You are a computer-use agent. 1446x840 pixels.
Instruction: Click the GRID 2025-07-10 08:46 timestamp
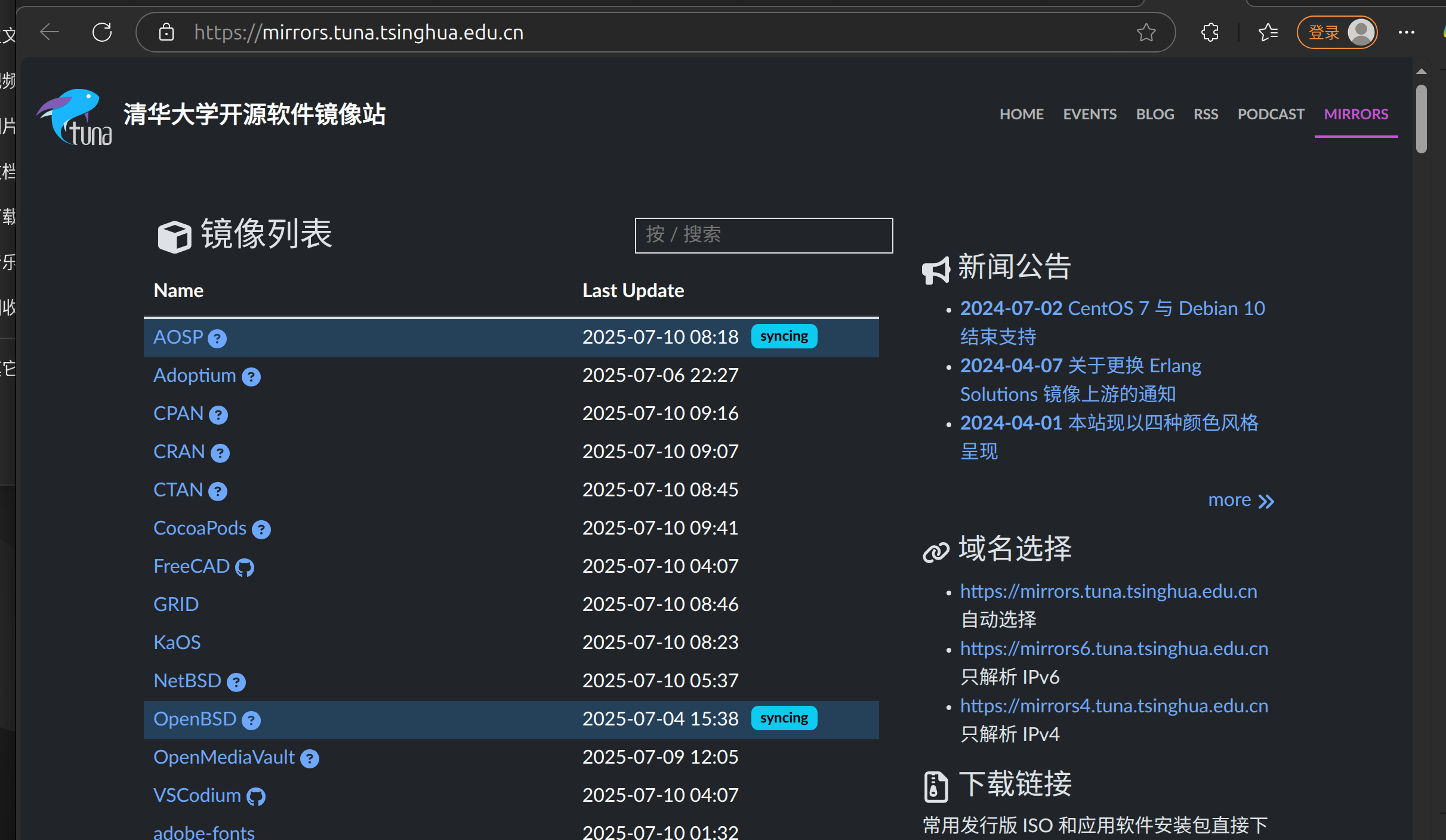tap(660, 604)
